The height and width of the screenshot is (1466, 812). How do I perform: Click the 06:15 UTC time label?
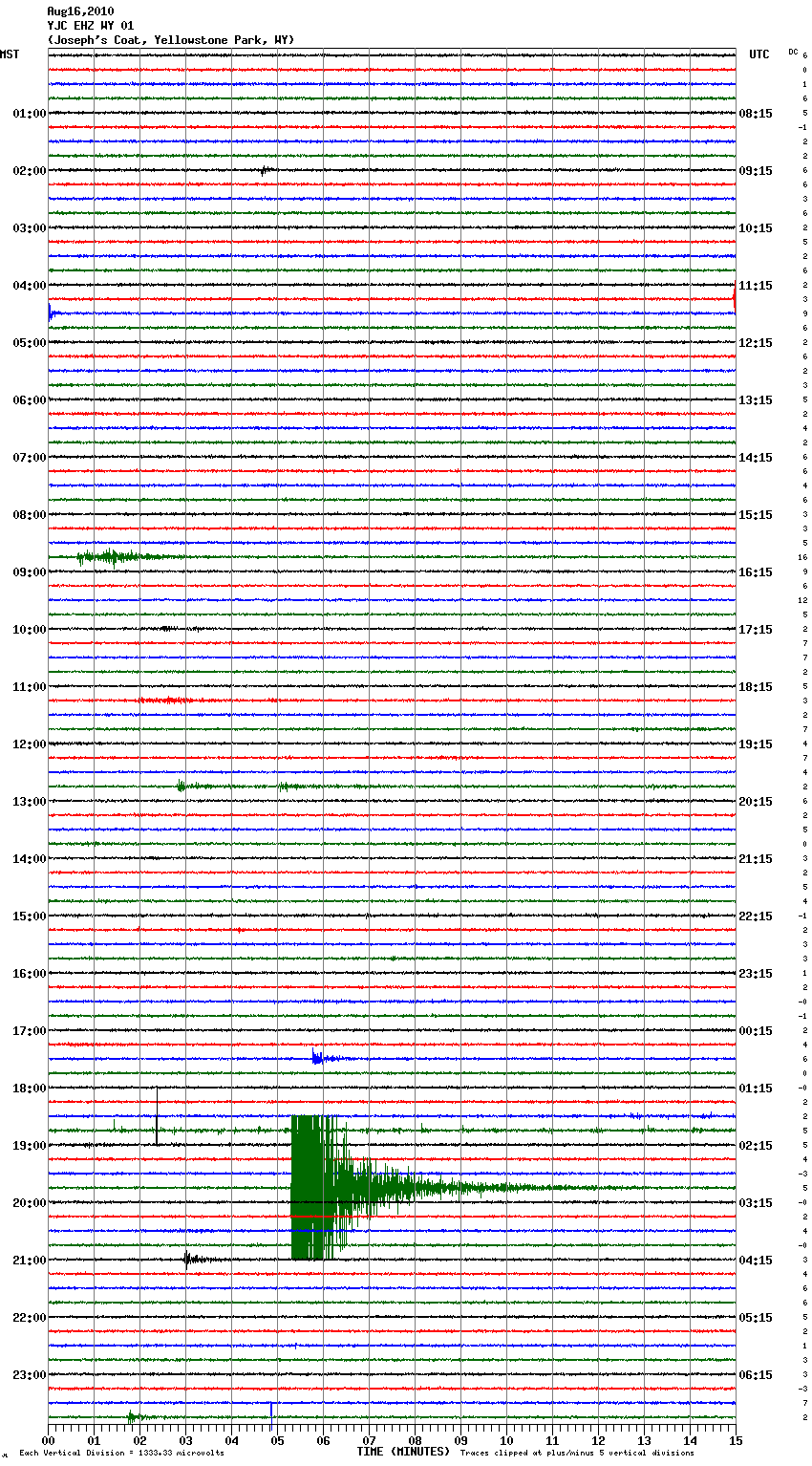click(756, 1375)
